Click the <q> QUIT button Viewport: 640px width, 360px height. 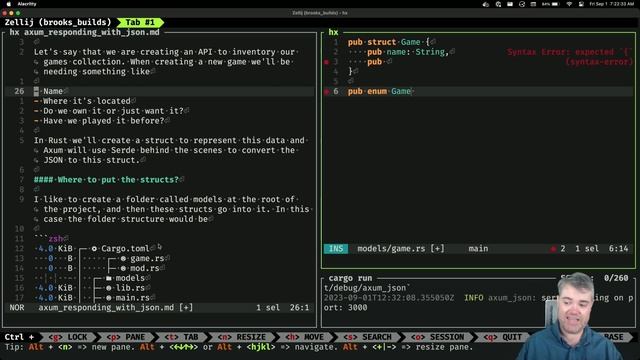503,337
